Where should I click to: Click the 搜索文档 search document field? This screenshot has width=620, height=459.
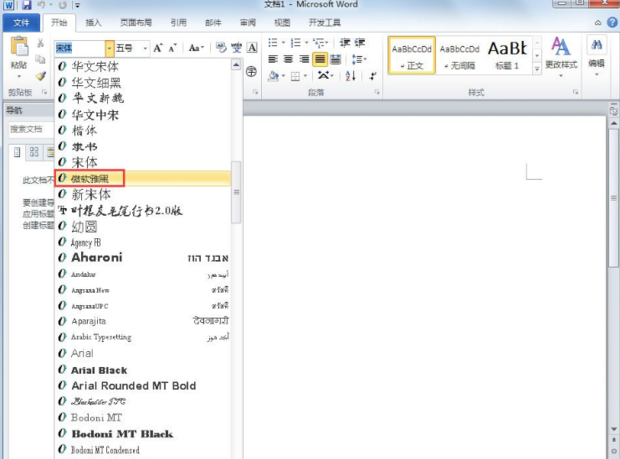pos(31,129)
